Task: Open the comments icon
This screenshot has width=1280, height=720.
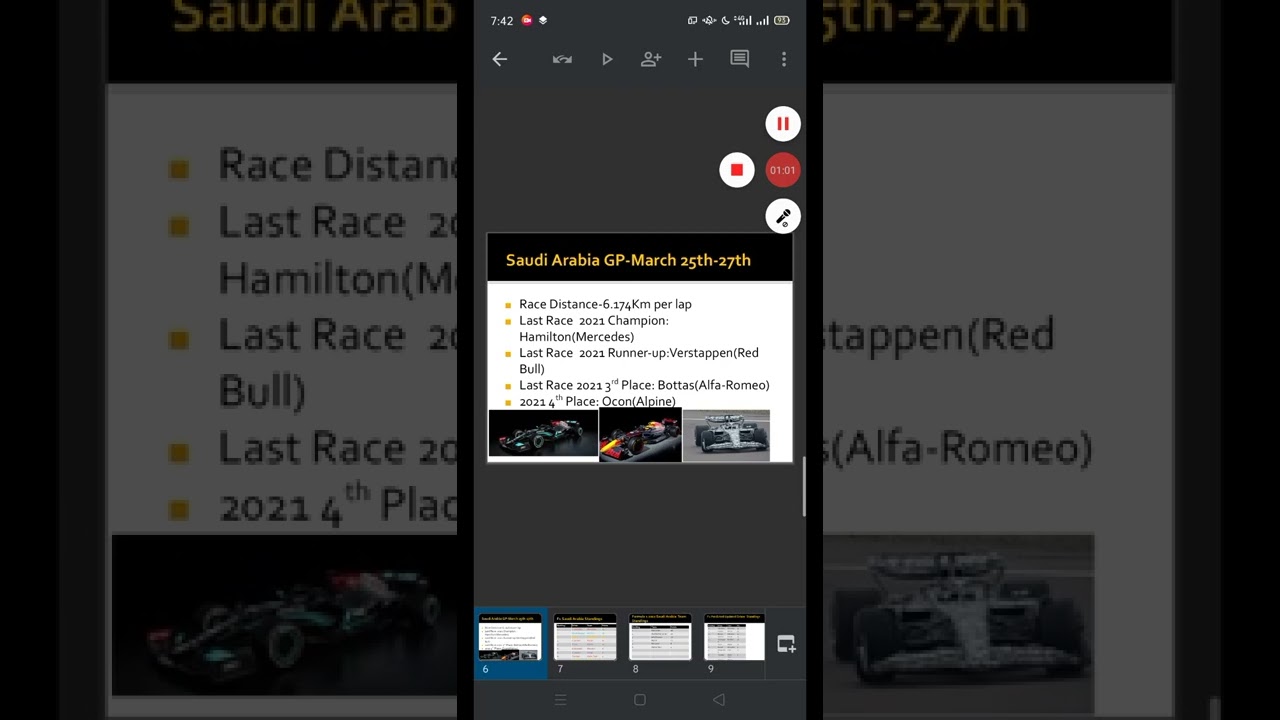Action: (740, 59)
